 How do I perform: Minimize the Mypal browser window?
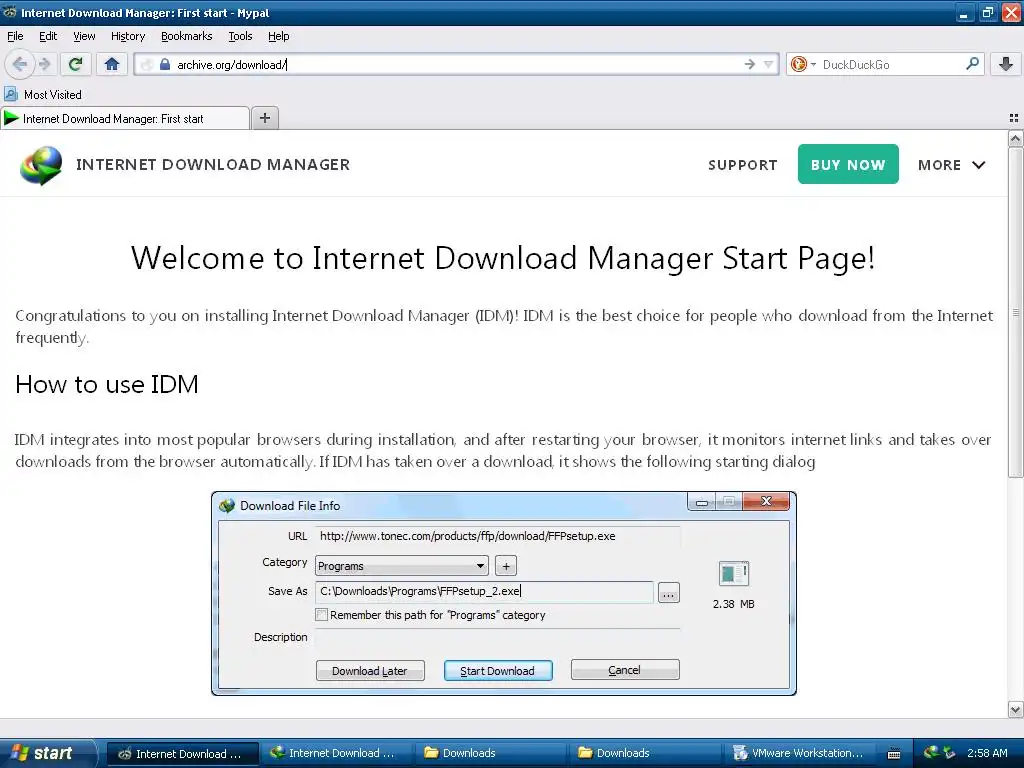[963, 12]
